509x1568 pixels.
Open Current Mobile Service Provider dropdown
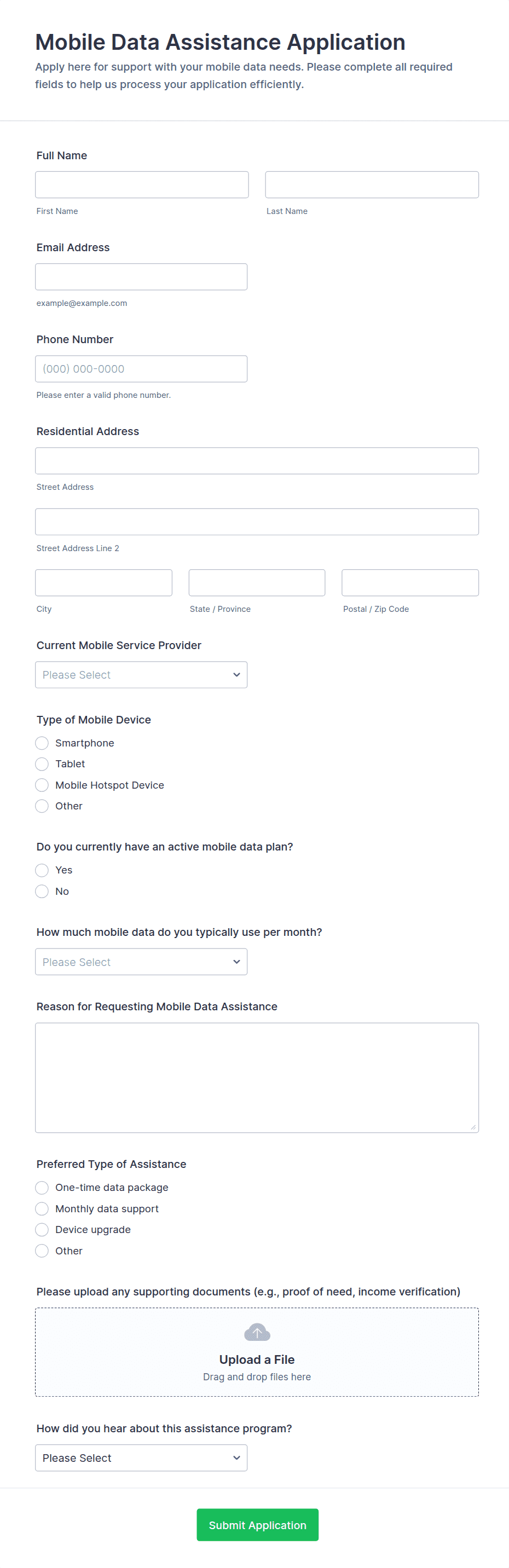tap(141, 675)
